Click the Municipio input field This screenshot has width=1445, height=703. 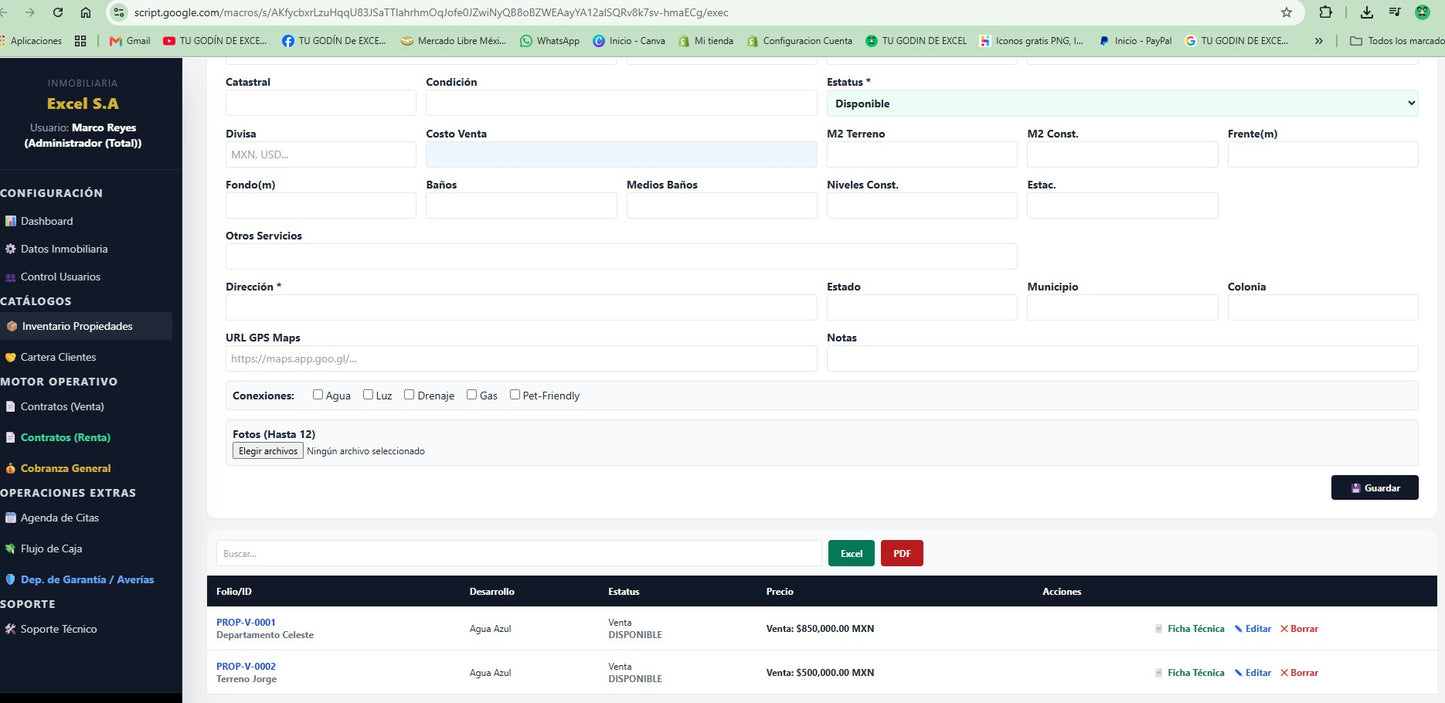tap(1122, 307)
